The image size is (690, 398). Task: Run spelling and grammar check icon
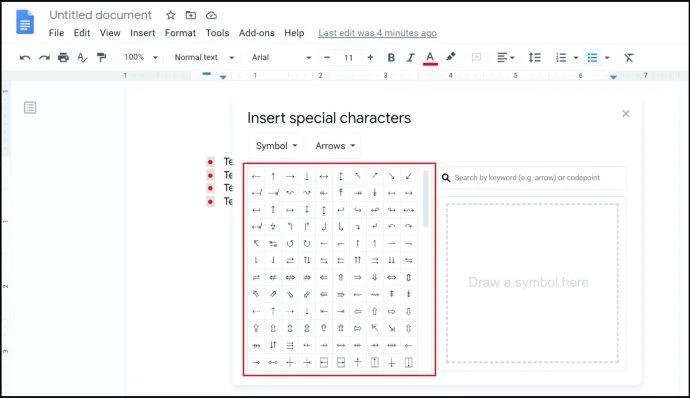point(82,58)
